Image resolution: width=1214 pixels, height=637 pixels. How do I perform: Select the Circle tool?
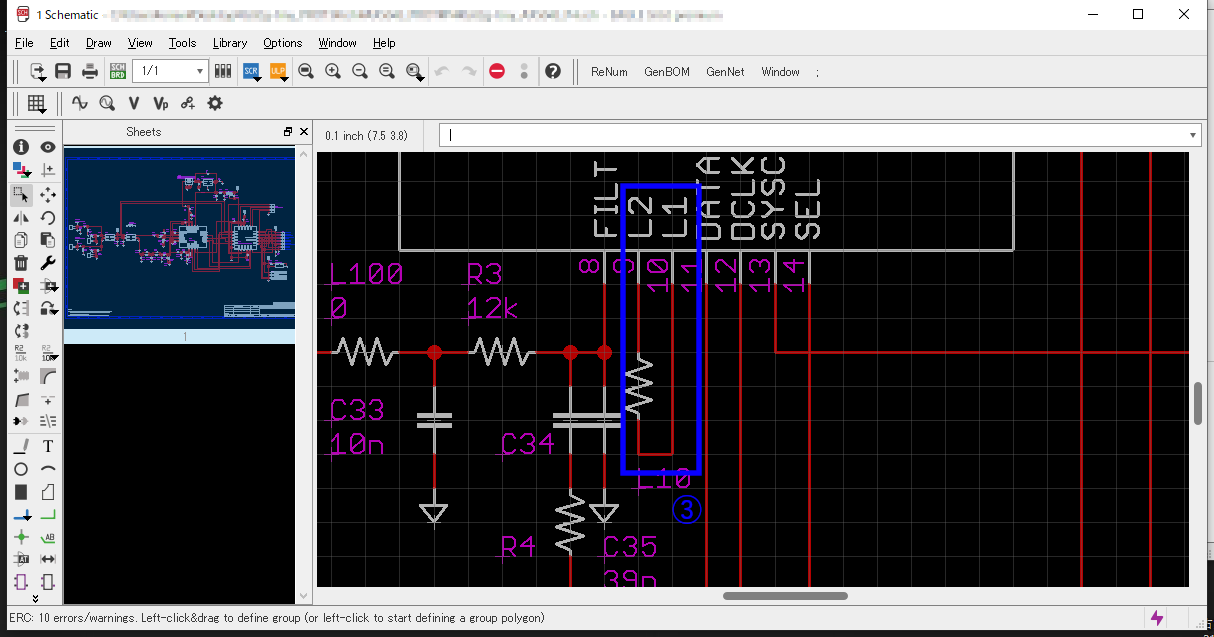coord(21,469)
